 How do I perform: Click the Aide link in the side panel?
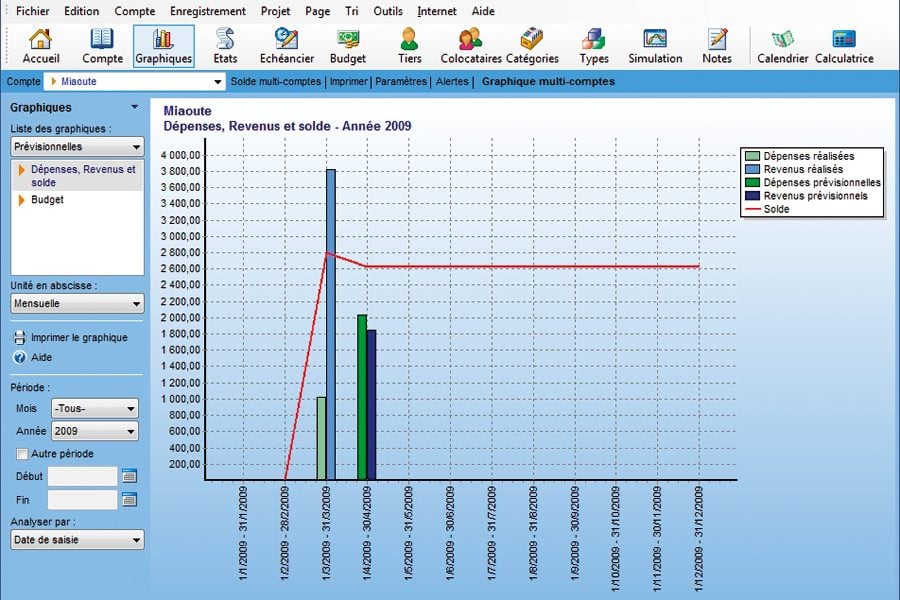tap(41, 357)
